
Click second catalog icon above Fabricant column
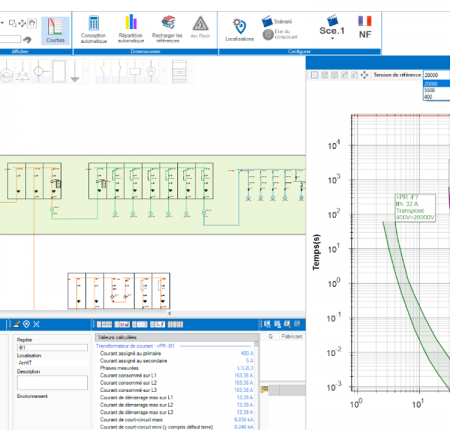click(x=277, y=324)
